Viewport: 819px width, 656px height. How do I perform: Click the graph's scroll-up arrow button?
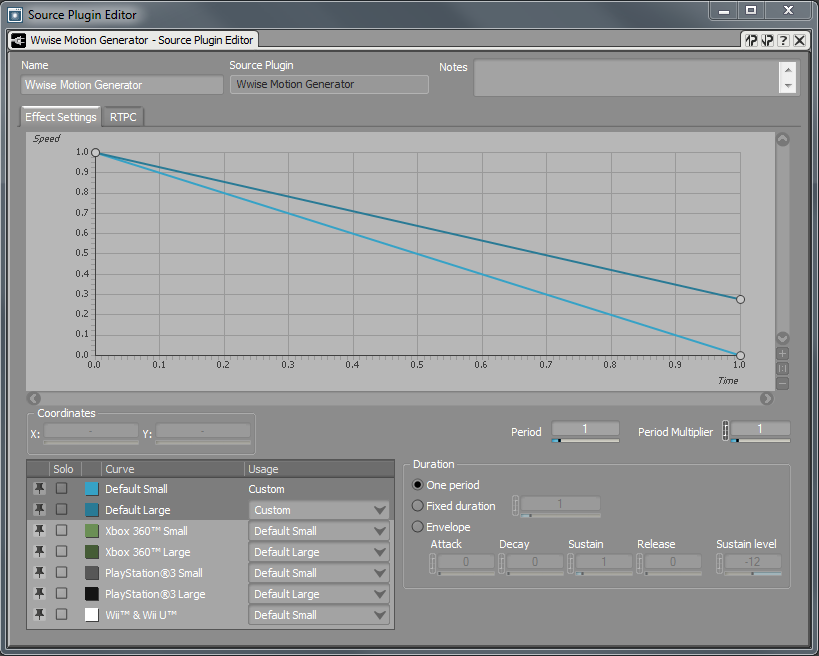coord(782,139)
